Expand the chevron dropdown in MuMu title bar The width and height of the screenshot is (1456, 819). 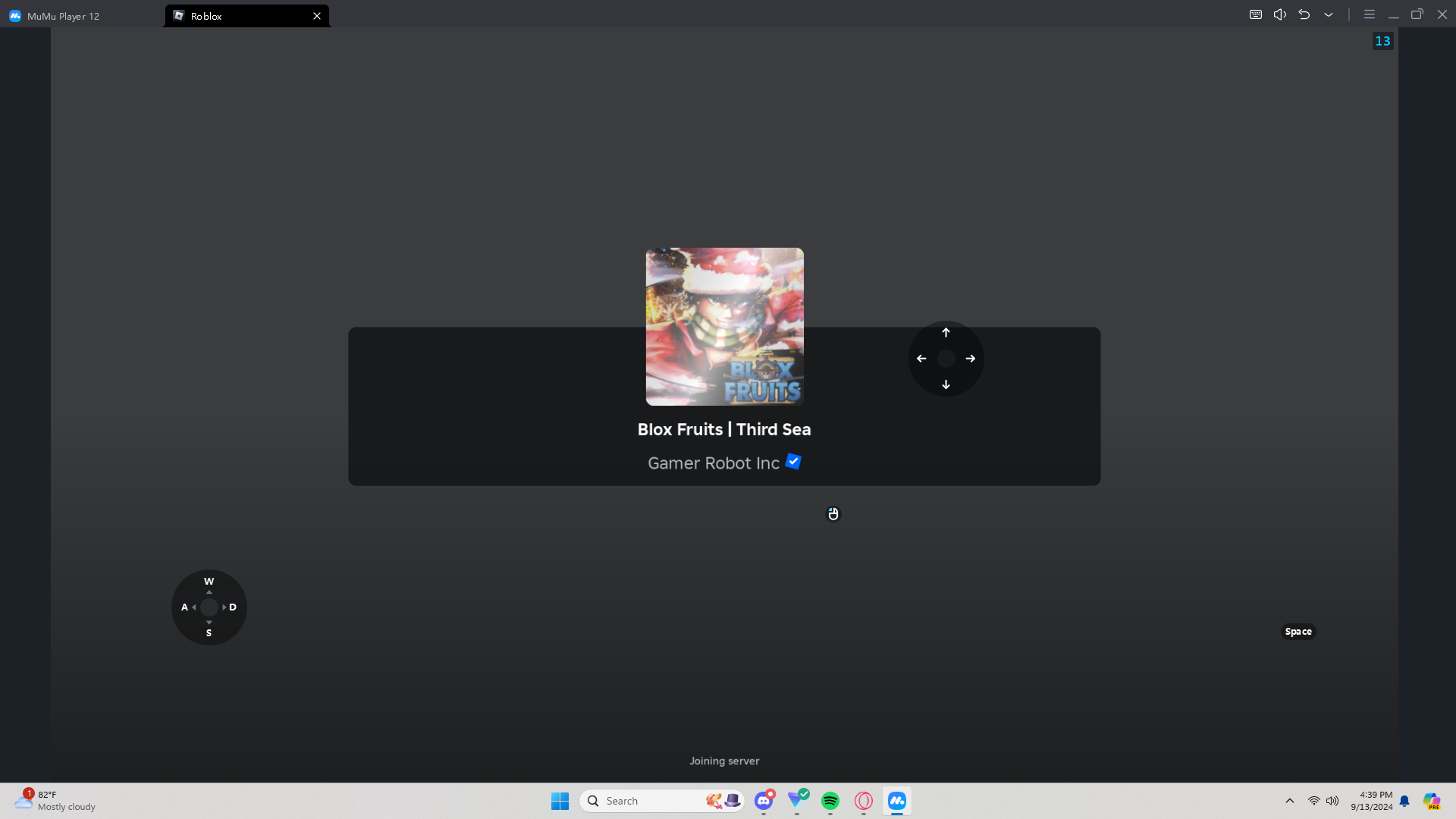tap(1329, 14)
